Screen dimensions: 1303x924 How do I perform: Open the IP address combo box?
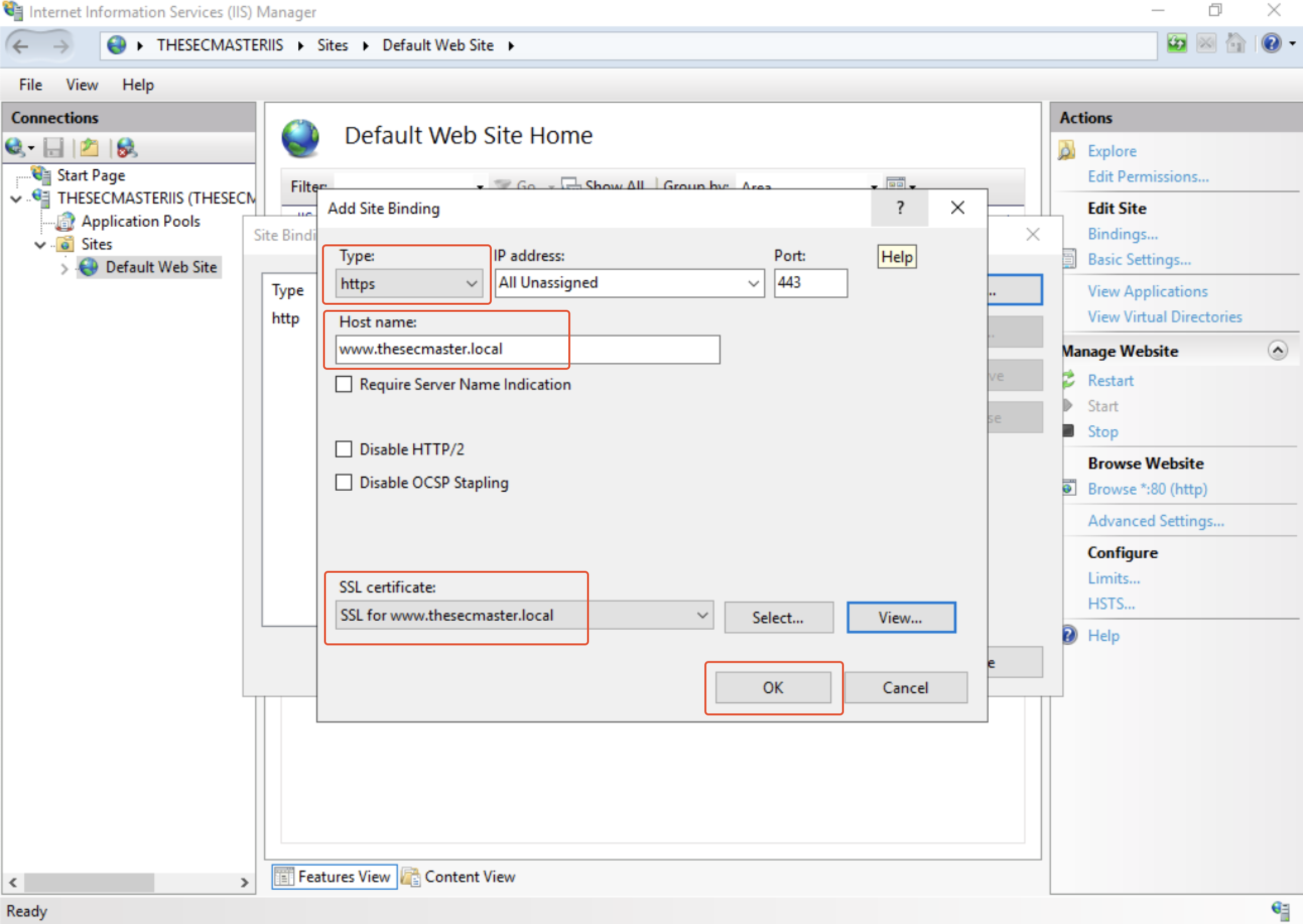[629, 283]
